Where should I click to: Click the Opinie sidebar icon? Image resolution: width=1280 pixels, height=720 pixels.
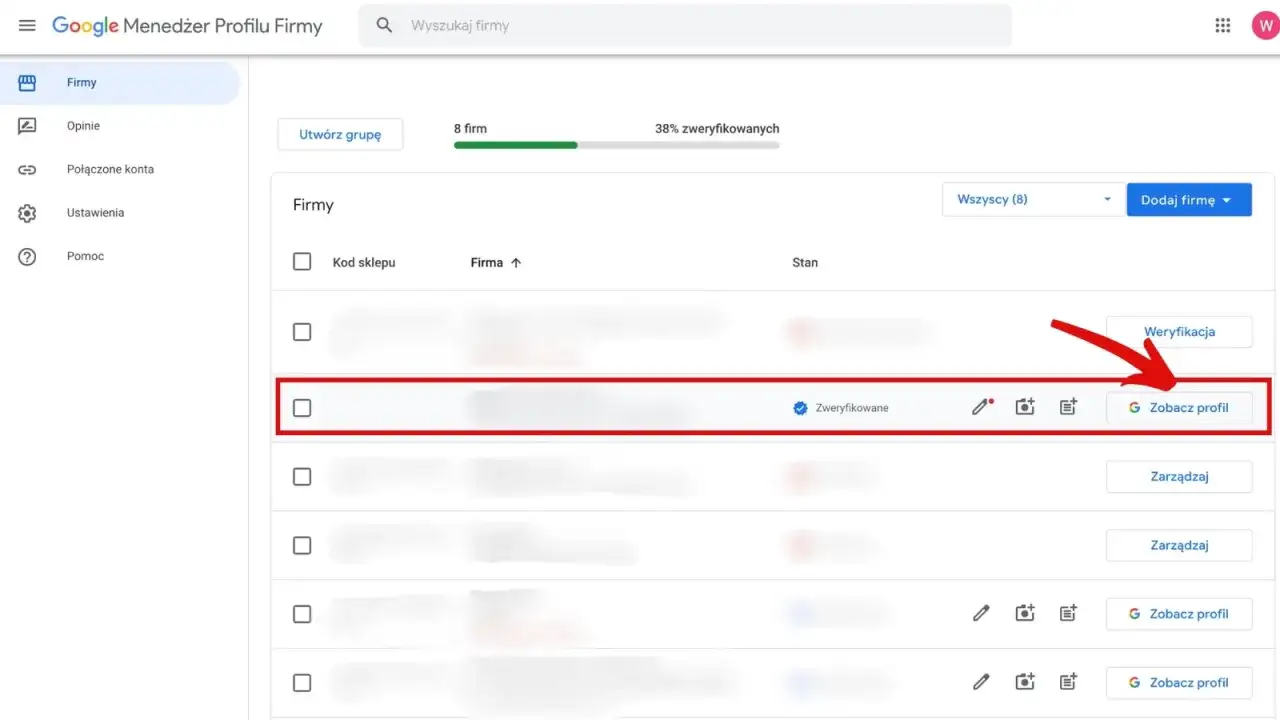pos(27,126)
